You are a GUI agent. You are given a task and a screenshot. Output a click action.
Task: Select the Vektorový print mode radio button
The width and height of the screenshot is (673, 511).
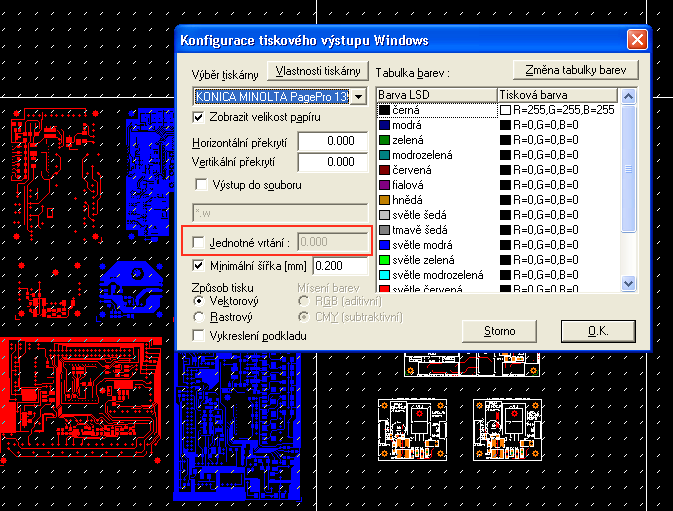198,301
